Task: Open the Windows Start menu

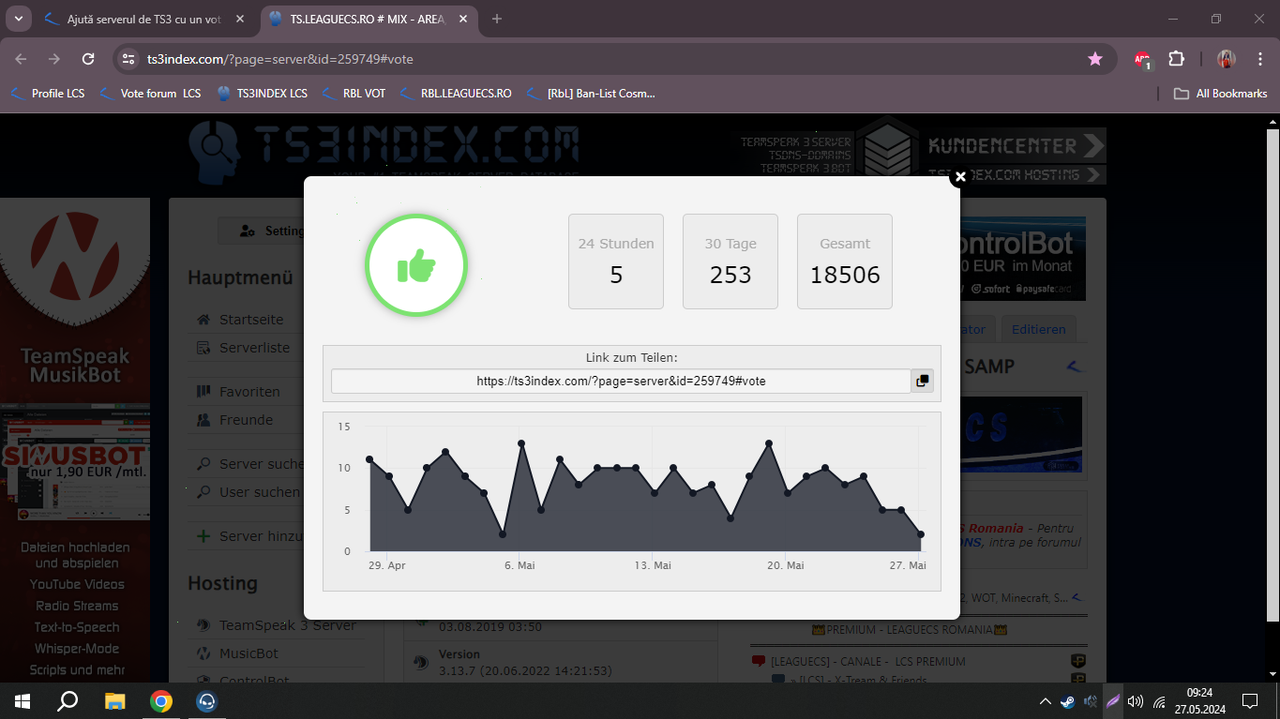Action: tap(22, 701)
